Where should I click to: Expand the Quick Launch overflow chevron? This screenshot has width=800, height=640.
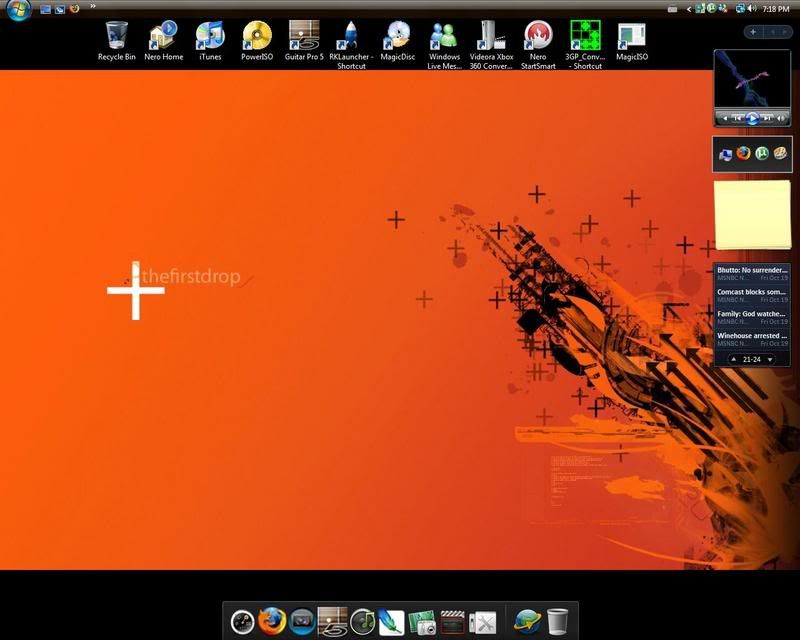[x=93, y=6]
